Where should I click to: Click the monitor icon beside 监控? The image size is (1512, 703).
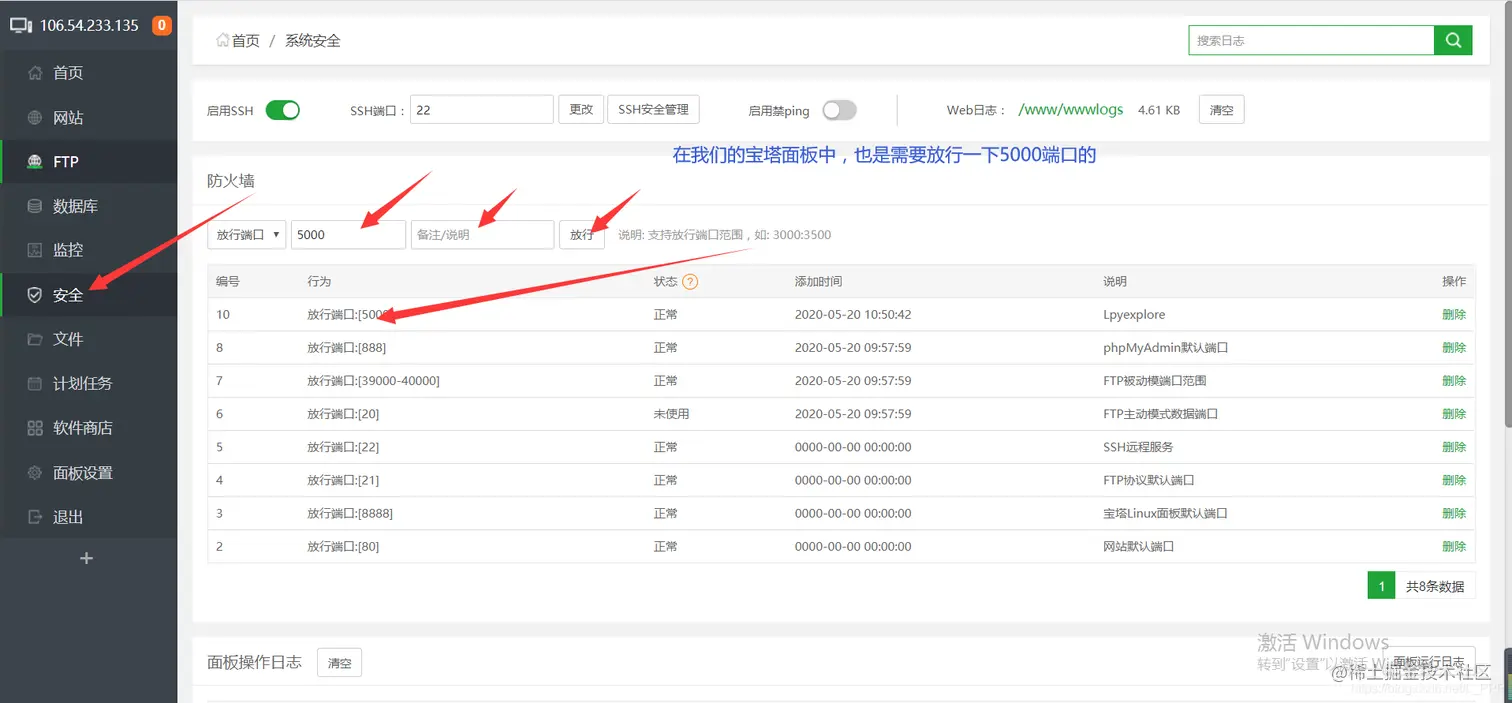tap(35, 250)
